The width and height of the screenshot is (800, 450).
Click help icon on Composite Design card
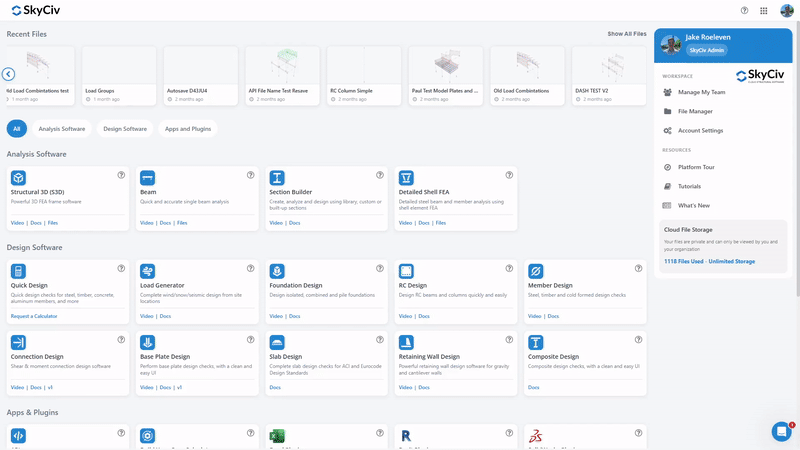point(639,340)
